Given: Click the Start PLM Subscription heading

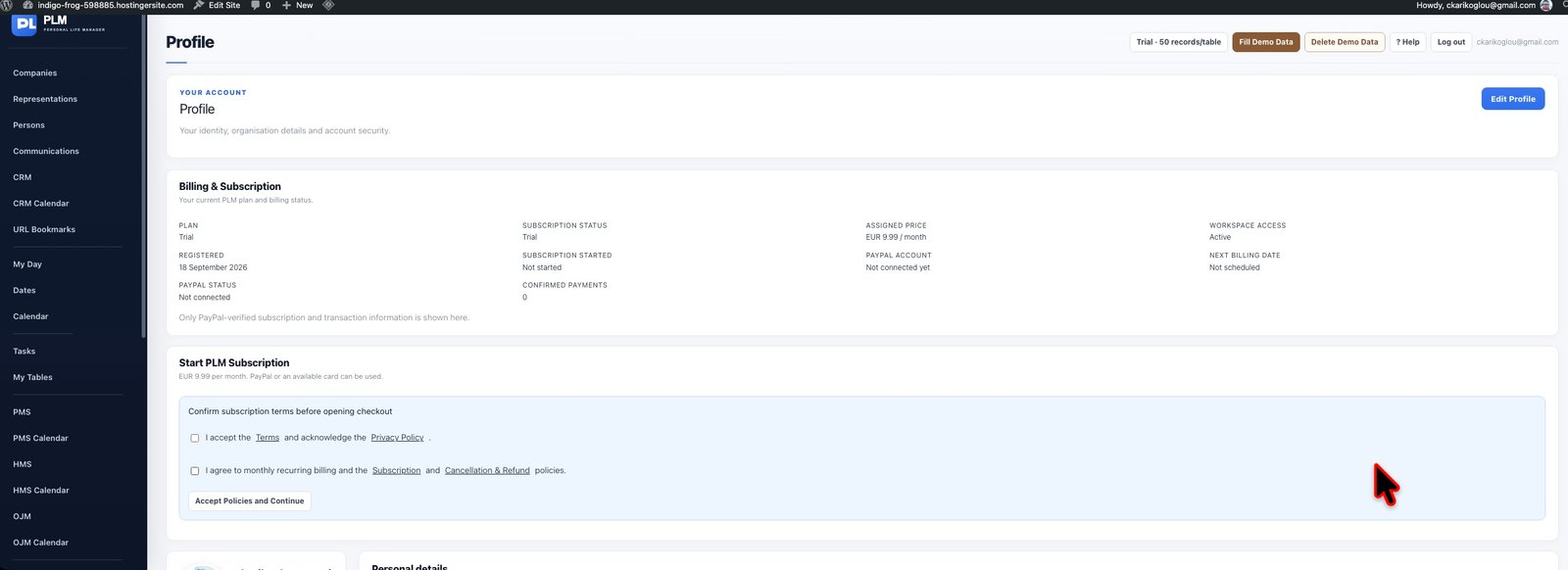Looking at the screenshot, I should 234,362.
